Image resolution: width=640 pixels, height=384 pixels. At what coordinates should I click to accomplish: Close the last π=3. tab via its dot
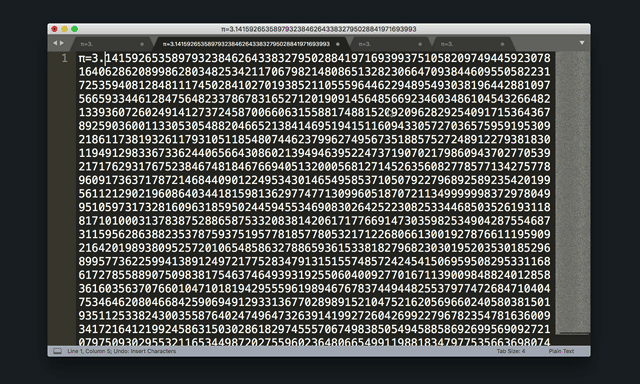point(502,44)
